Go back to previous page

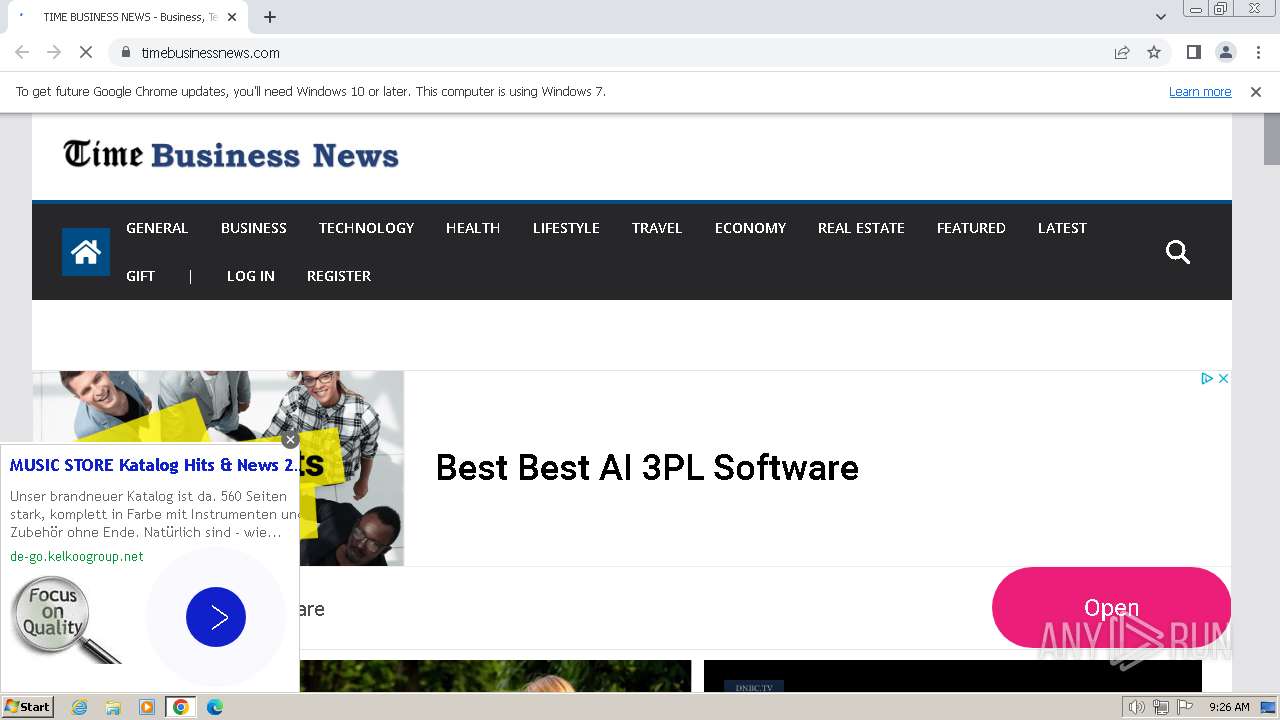[x=22, y=52]
